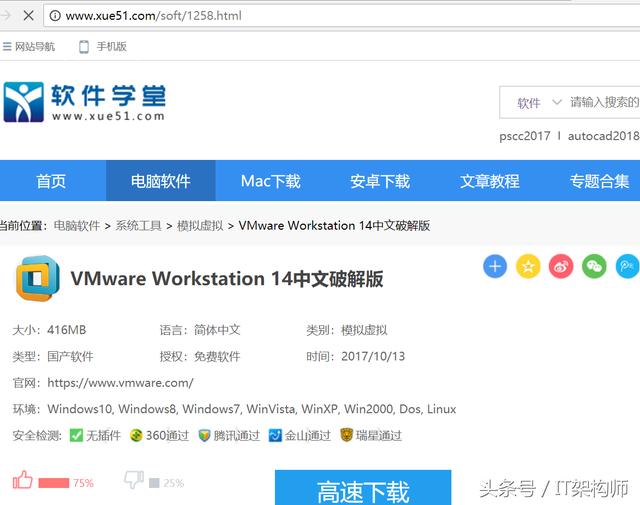Click the 无插件 green checkmark icon

(76, 436)
